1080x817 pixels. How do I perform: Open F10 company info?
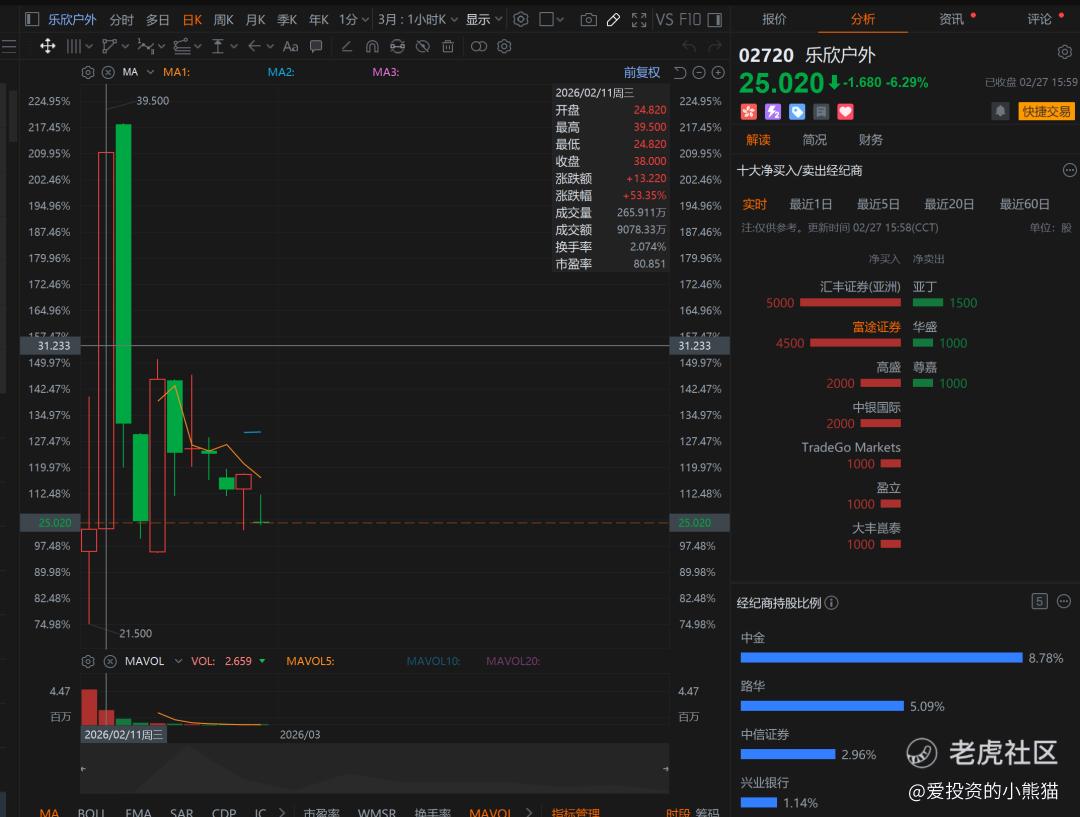pyautogui.click(x=689, y=19)
